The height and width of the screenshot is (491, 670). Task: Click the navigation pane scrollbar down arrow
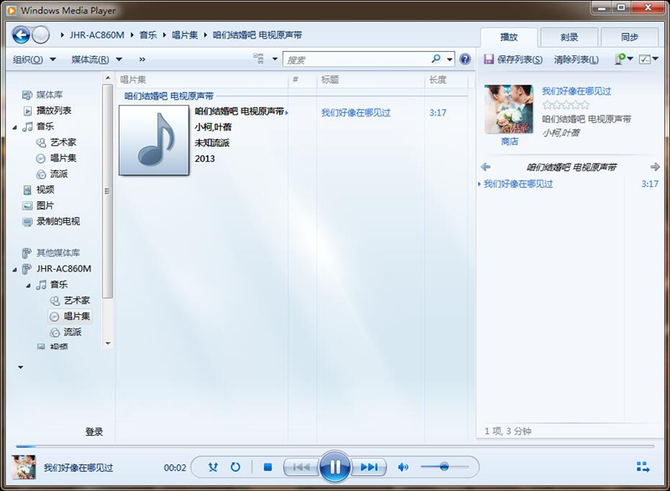point(108,343)
